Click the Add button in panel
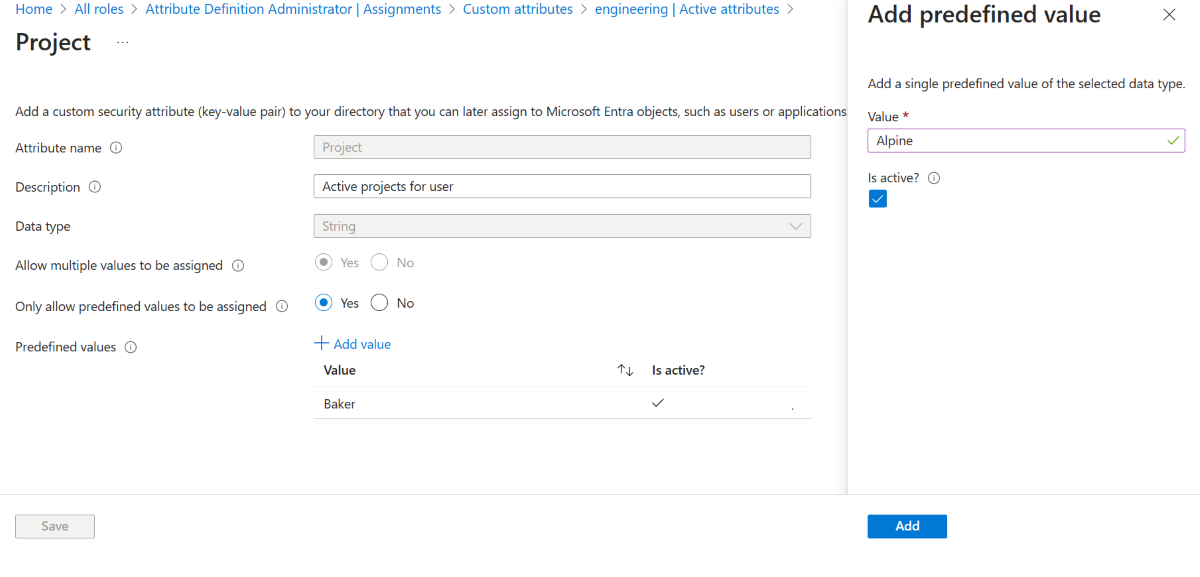Screen dimensions: 1200x577 pos(906,526)
